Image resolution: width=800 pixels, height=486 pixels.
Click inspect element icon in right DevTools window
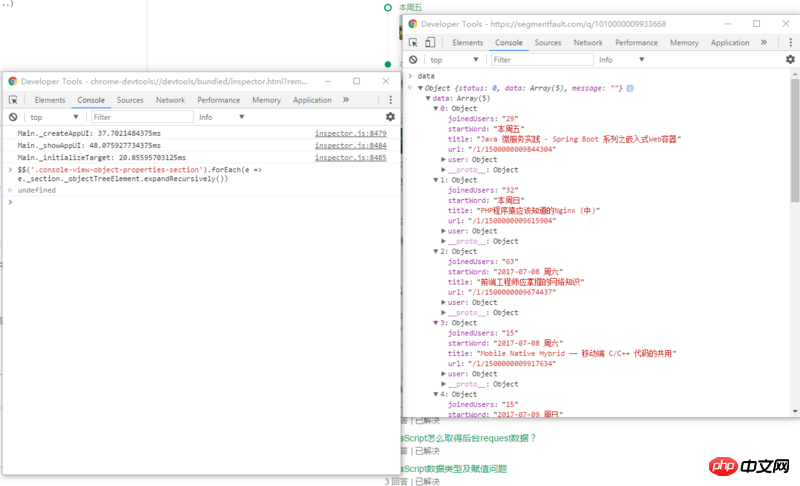(x=413, y=42)
